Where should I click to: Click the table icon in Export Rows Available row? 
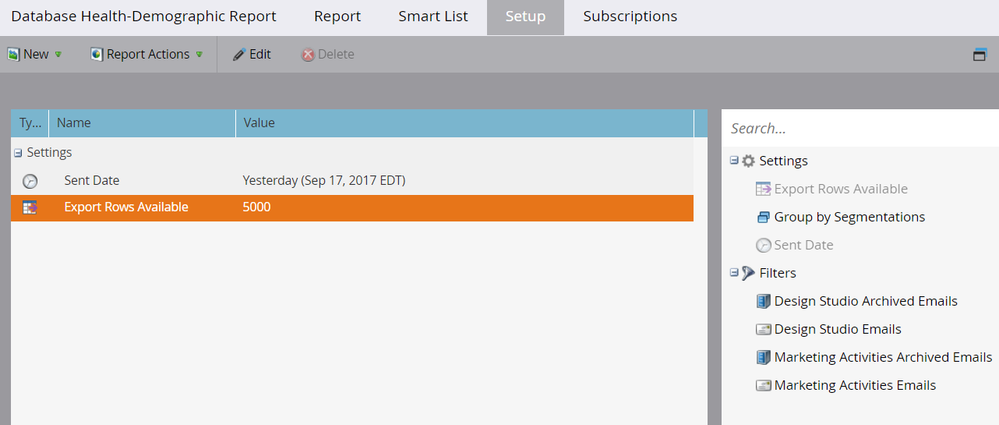coord(30,208)
